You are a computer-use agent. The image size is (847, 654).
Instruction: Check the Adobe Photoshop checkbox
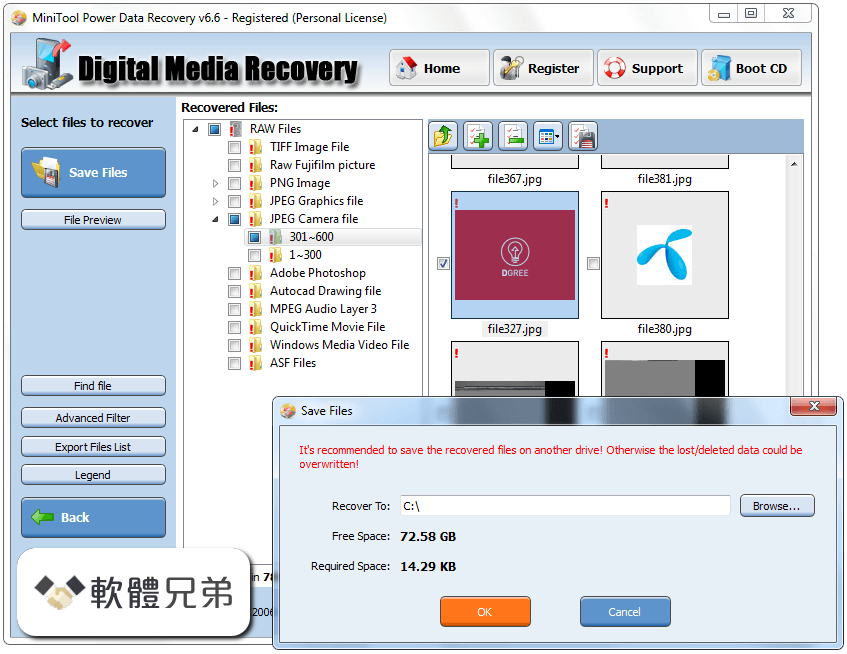pos(234,273)
